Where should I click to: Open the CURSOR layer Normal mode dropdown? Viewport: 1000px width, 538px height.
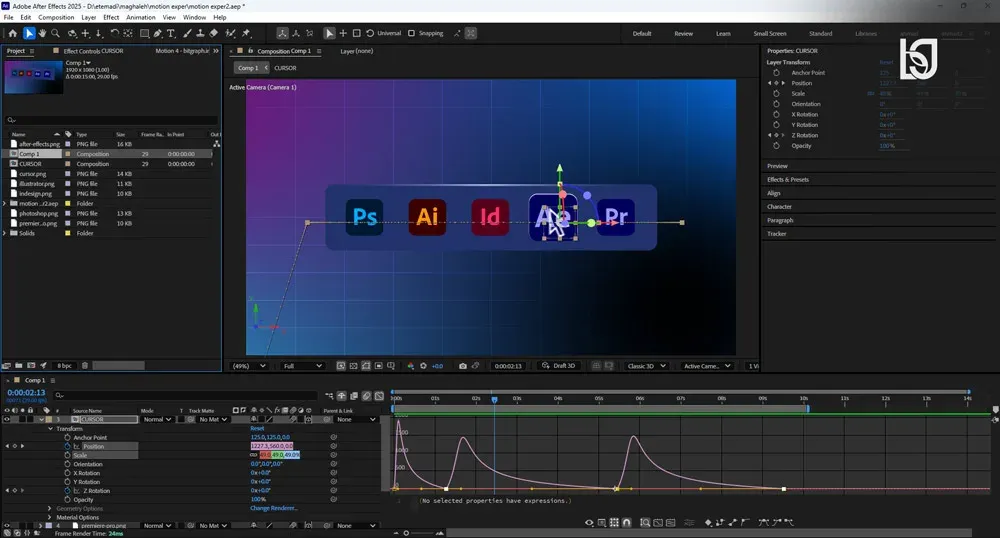157,419
